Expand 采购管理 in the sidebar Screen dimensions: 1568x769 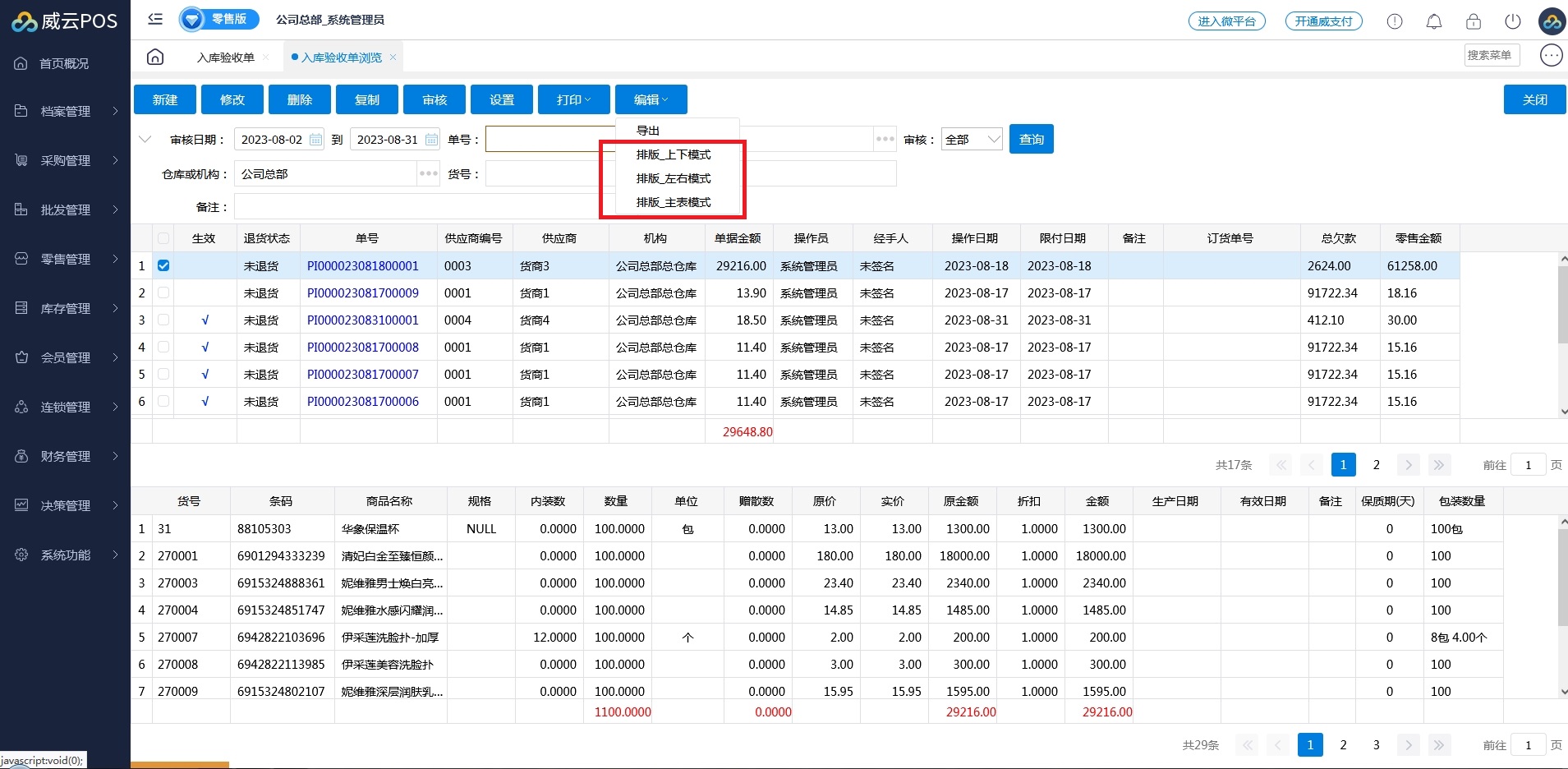click(x=66, y=160)
